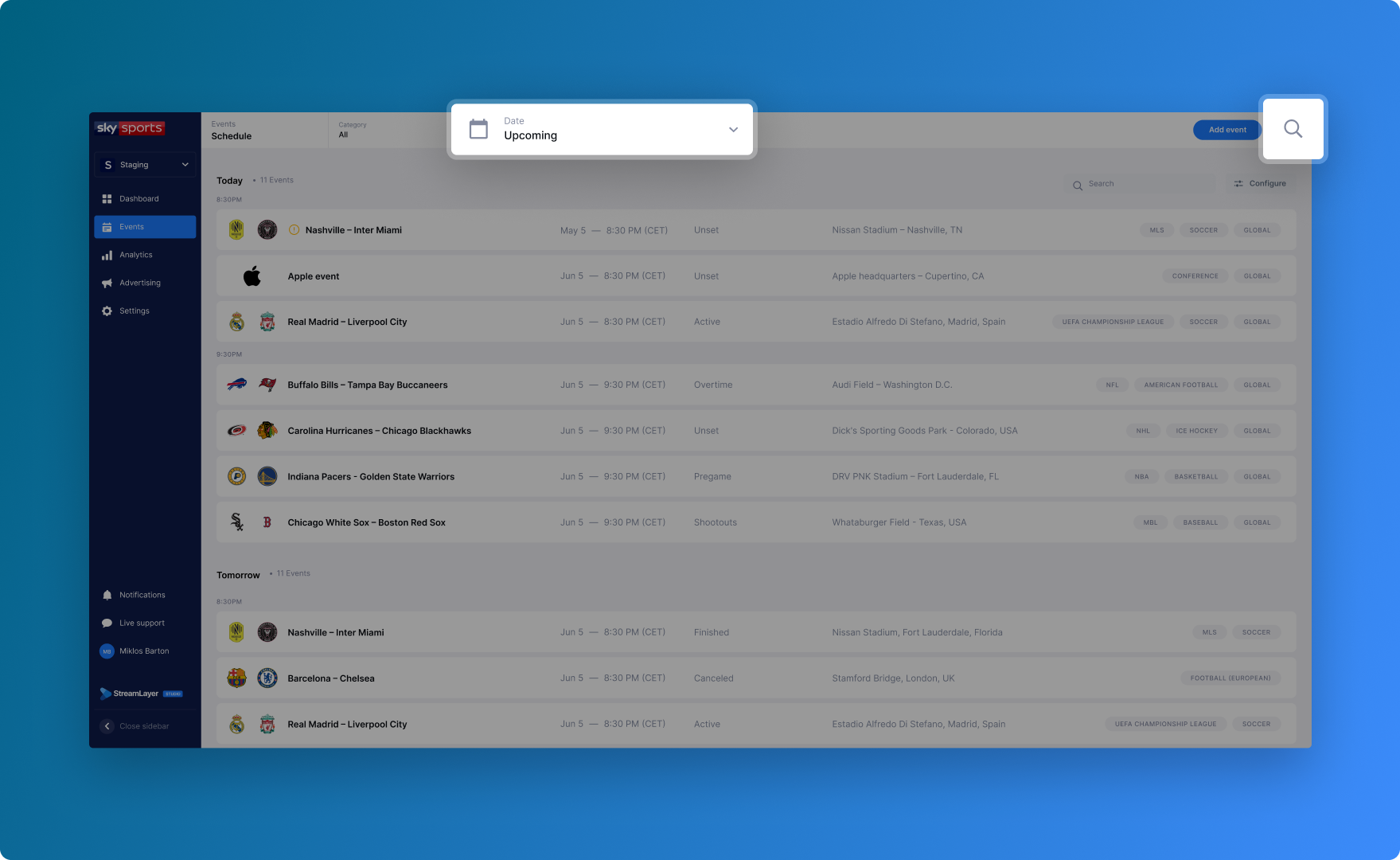The height and width of the screenshot is (860, 1400).
Task: Click the Settings gear icon
Action: (107, 311)
